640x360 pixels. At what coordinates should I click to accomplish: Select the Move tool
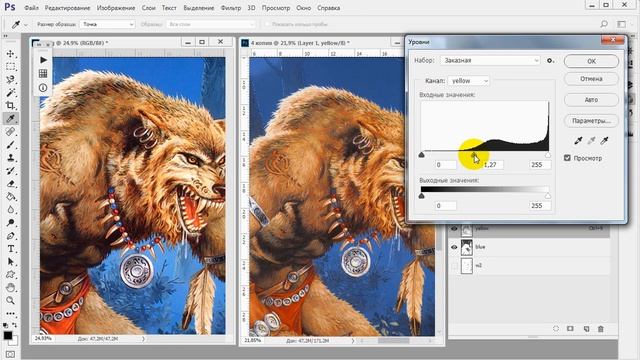[x=11, y=53]
